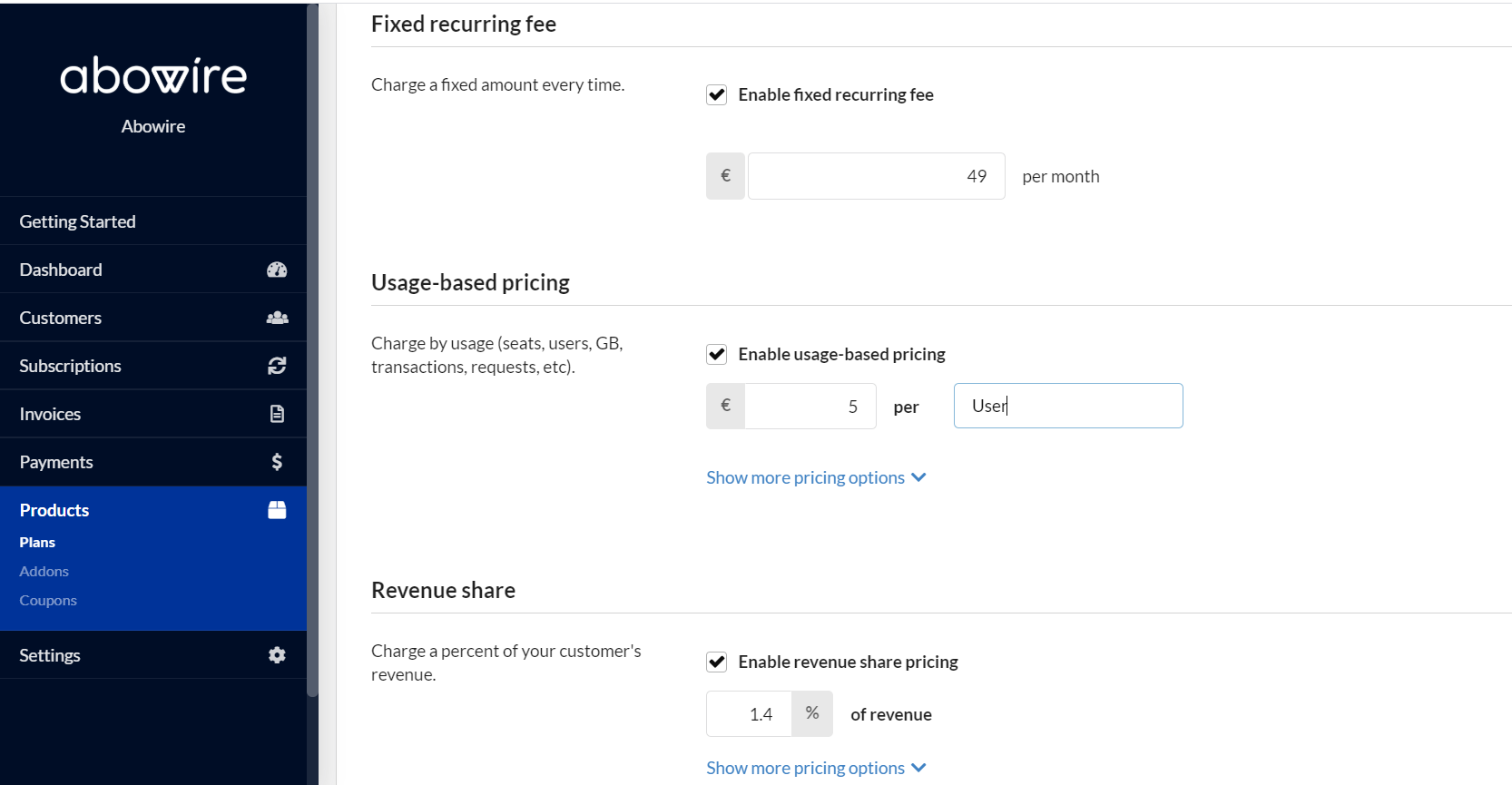Open the Invoices page
This screenshot has width=1512, height=785.
[x=153, y=414]
